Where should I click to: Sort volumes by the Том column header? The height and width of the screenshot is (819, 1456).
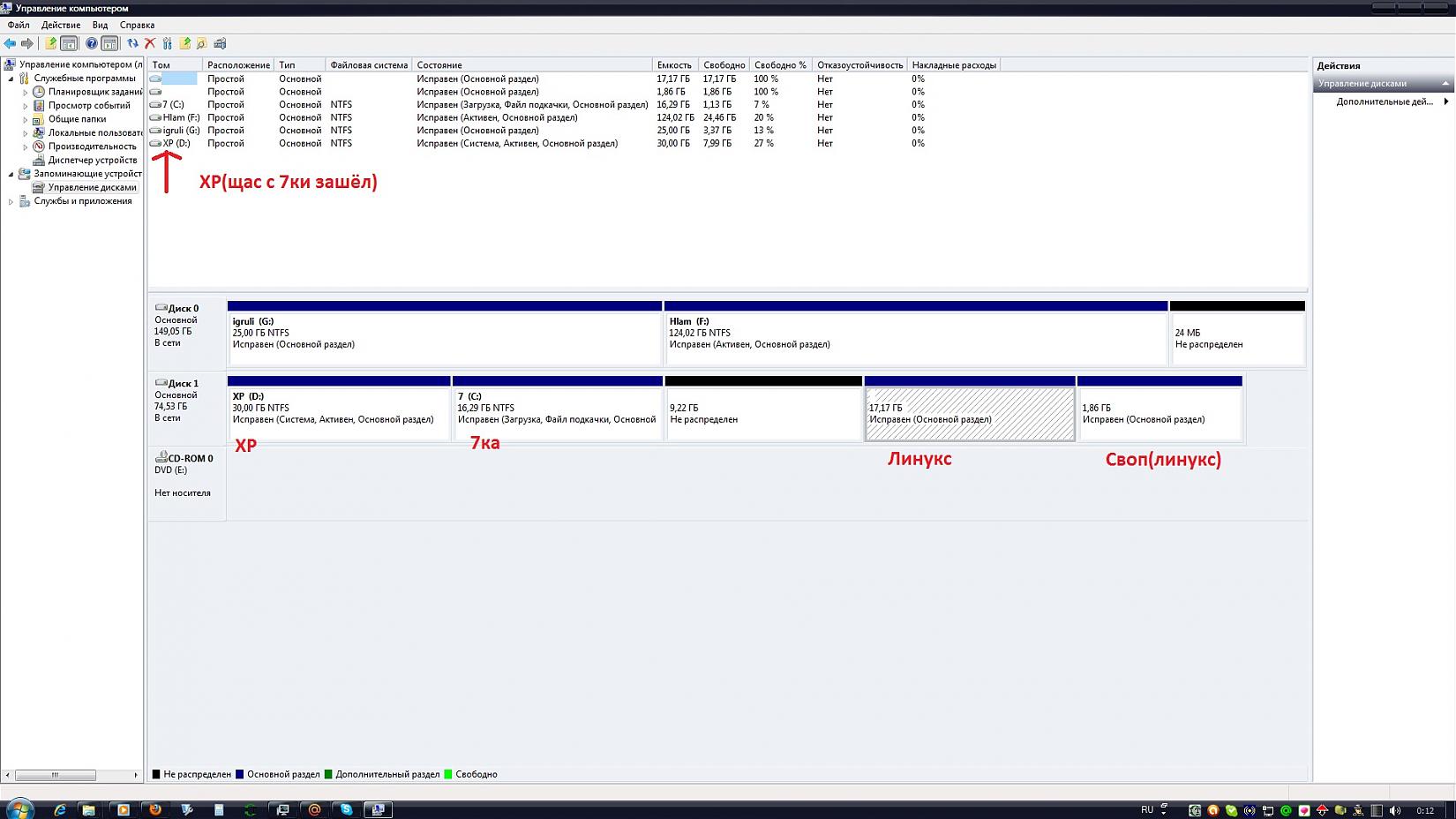point(176,65)
